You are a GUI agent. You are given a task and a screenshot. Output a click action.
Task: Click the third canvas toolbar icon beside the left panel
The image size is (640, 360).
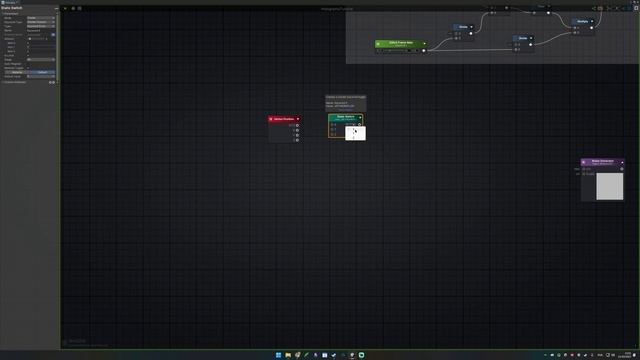click(80, 8)
